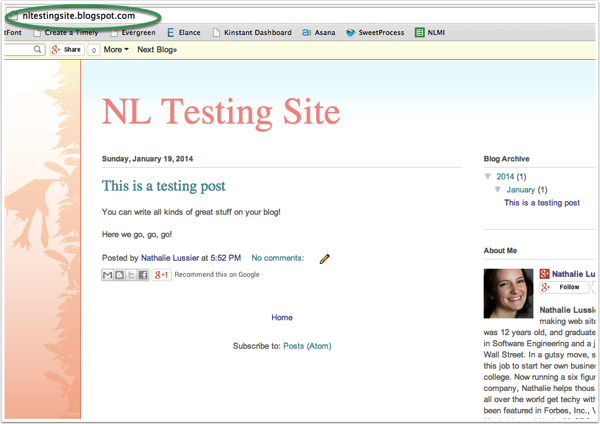Click text 'Here we go, go, go!'
Image resolution: width=600 pixels, height=424 pixels.
pos(137,234)
